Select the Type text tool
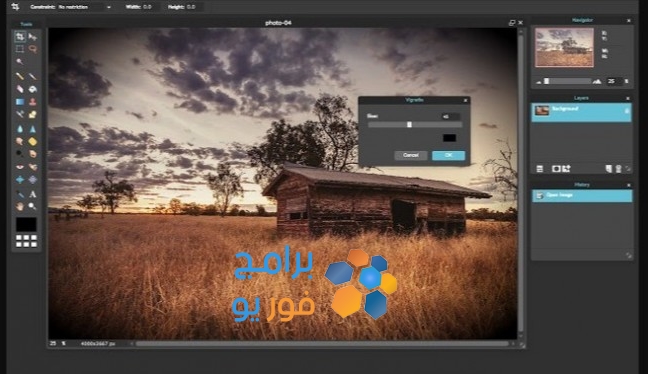 click(33, 194)
